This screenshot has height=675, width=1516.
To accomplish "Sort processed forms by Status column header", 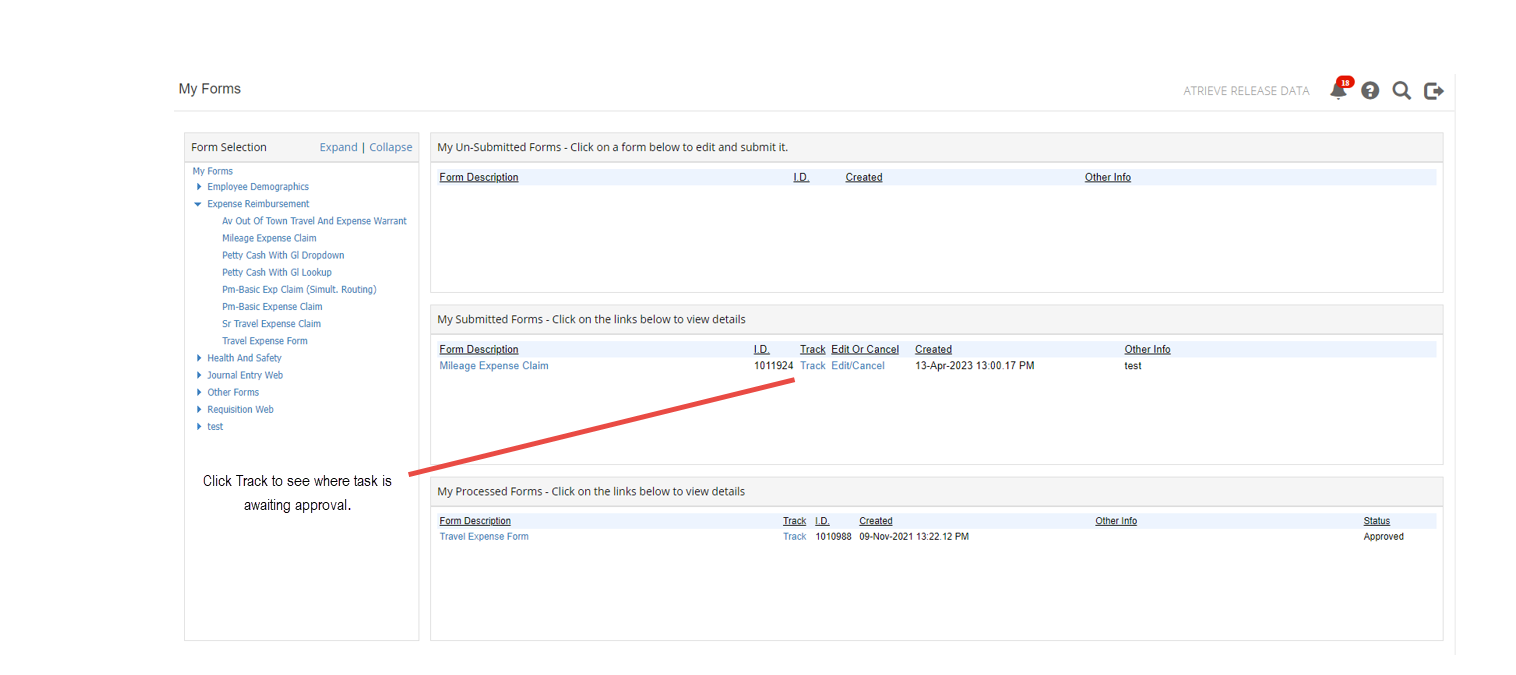I will tap(1376, 521).
